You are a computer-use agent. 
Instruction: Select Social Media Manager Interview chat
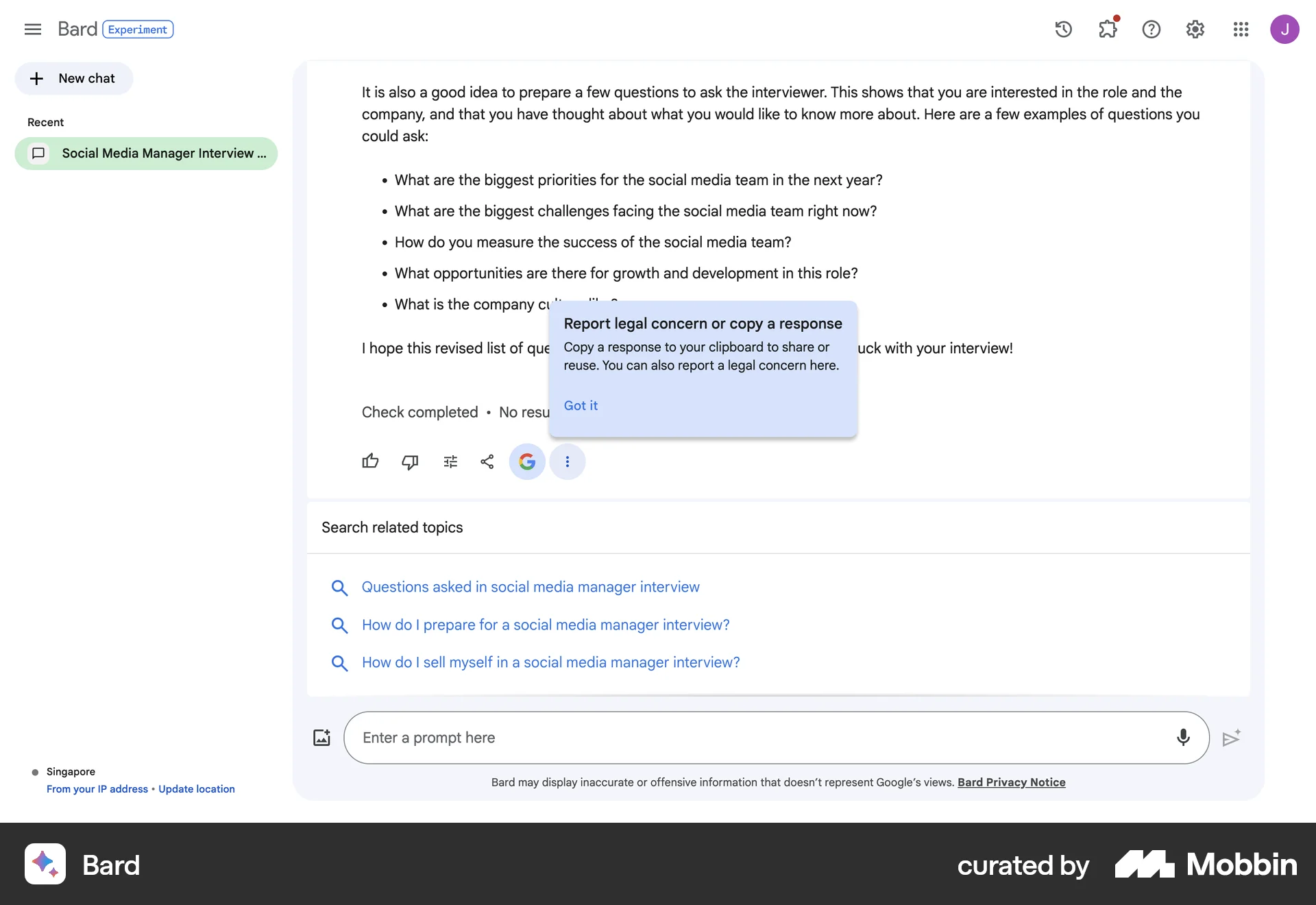tap(146, 154)
